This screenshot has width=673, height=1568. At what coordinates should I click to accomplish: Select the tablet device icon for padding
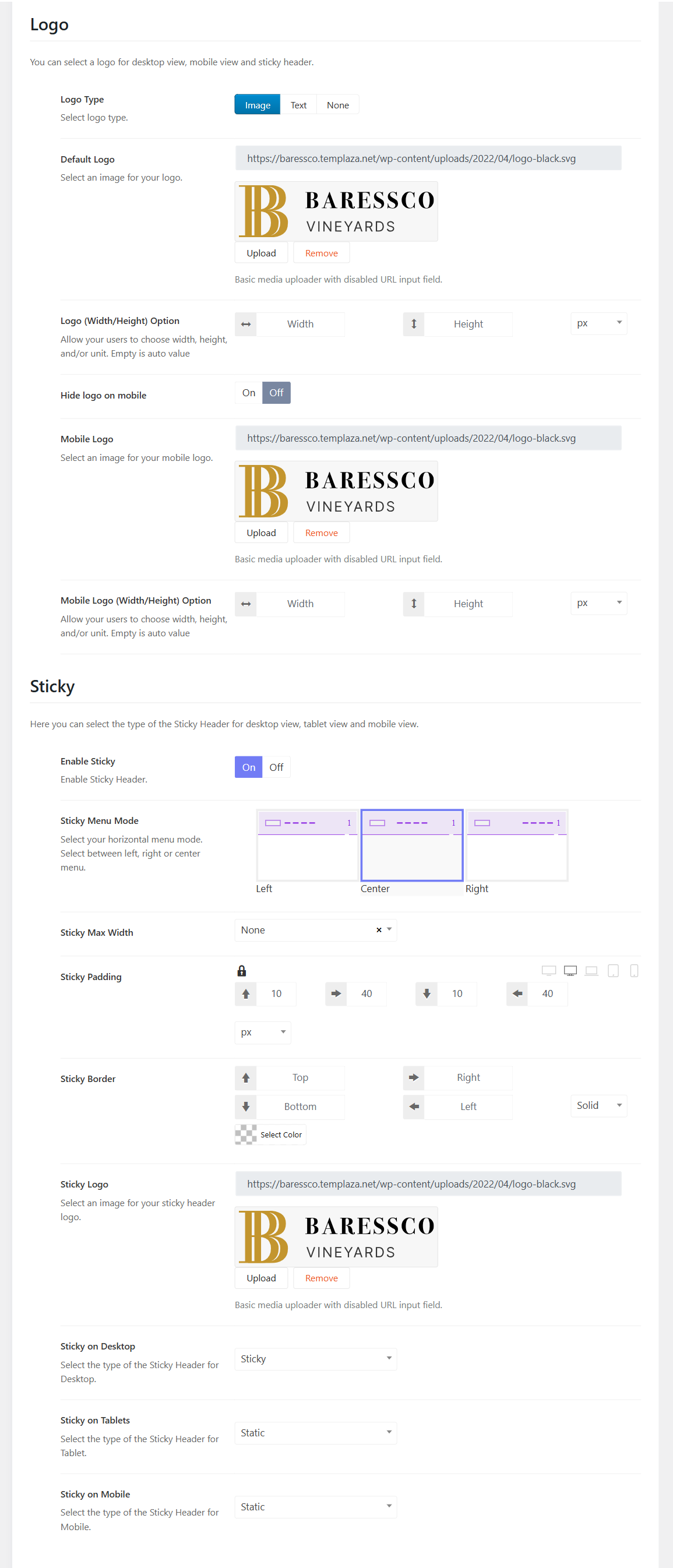pos(613,970)
